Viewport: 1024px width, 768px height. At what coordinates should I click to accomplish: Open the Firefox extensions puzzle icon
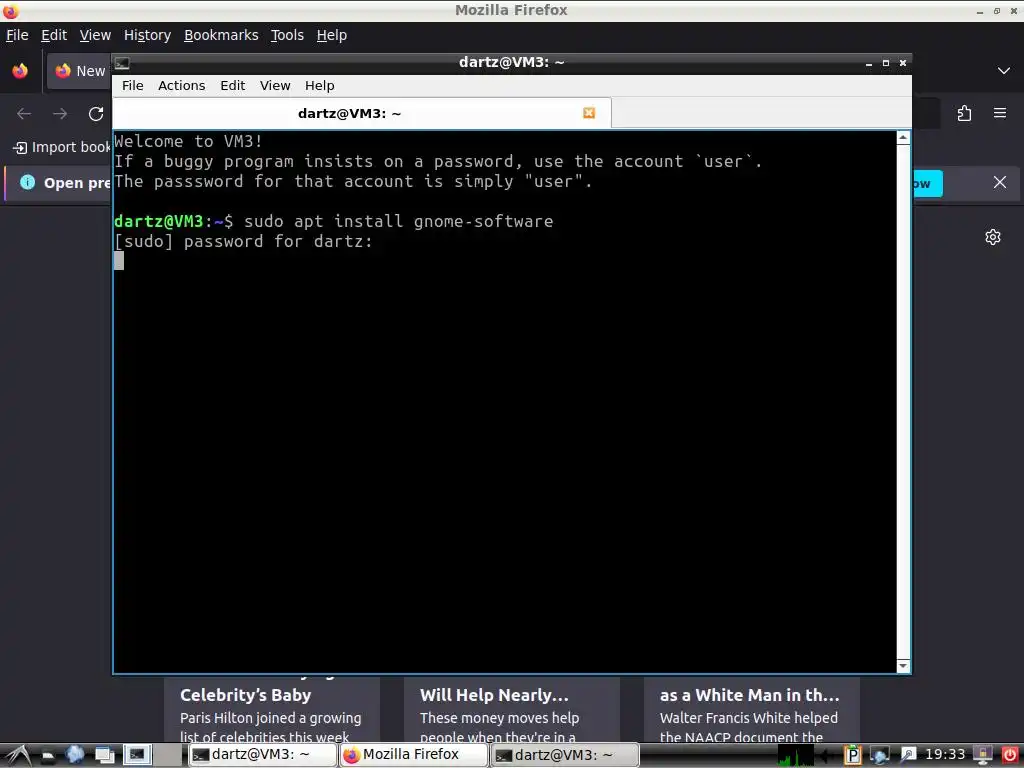click(964, 114)
